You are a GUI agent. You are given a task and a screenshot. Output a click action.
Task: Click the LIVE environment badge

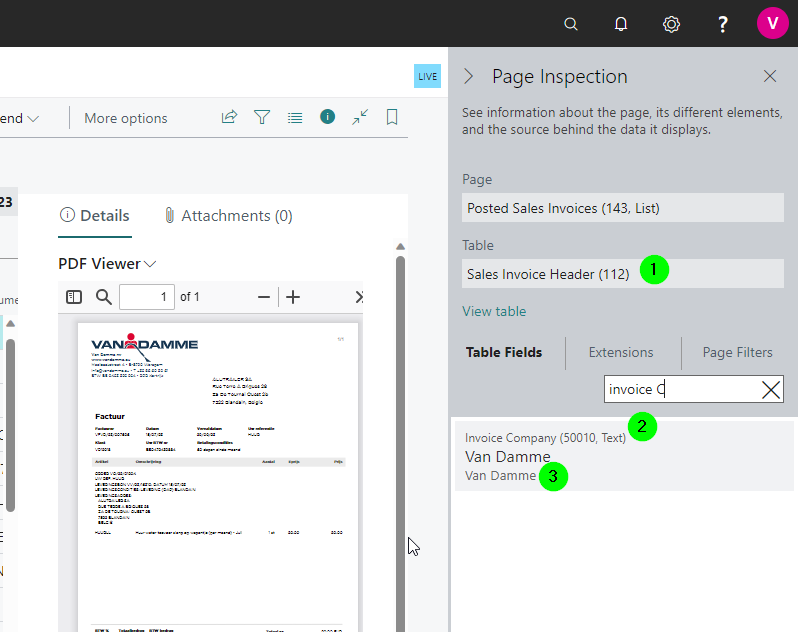click(x=427, y=76)
